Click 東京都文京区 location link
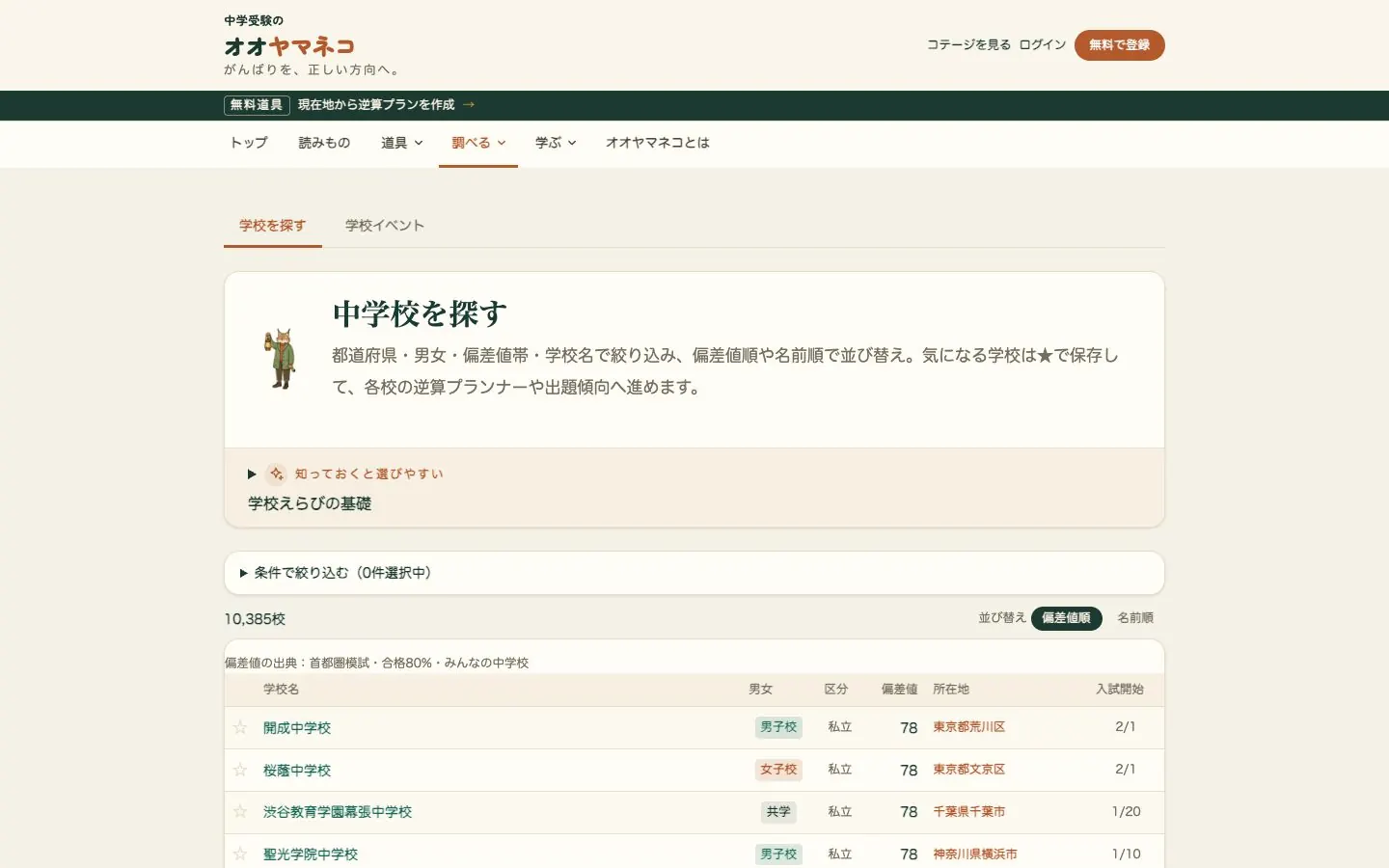The height and width of the screenshot is (868, 1389). tap(969, 770)
